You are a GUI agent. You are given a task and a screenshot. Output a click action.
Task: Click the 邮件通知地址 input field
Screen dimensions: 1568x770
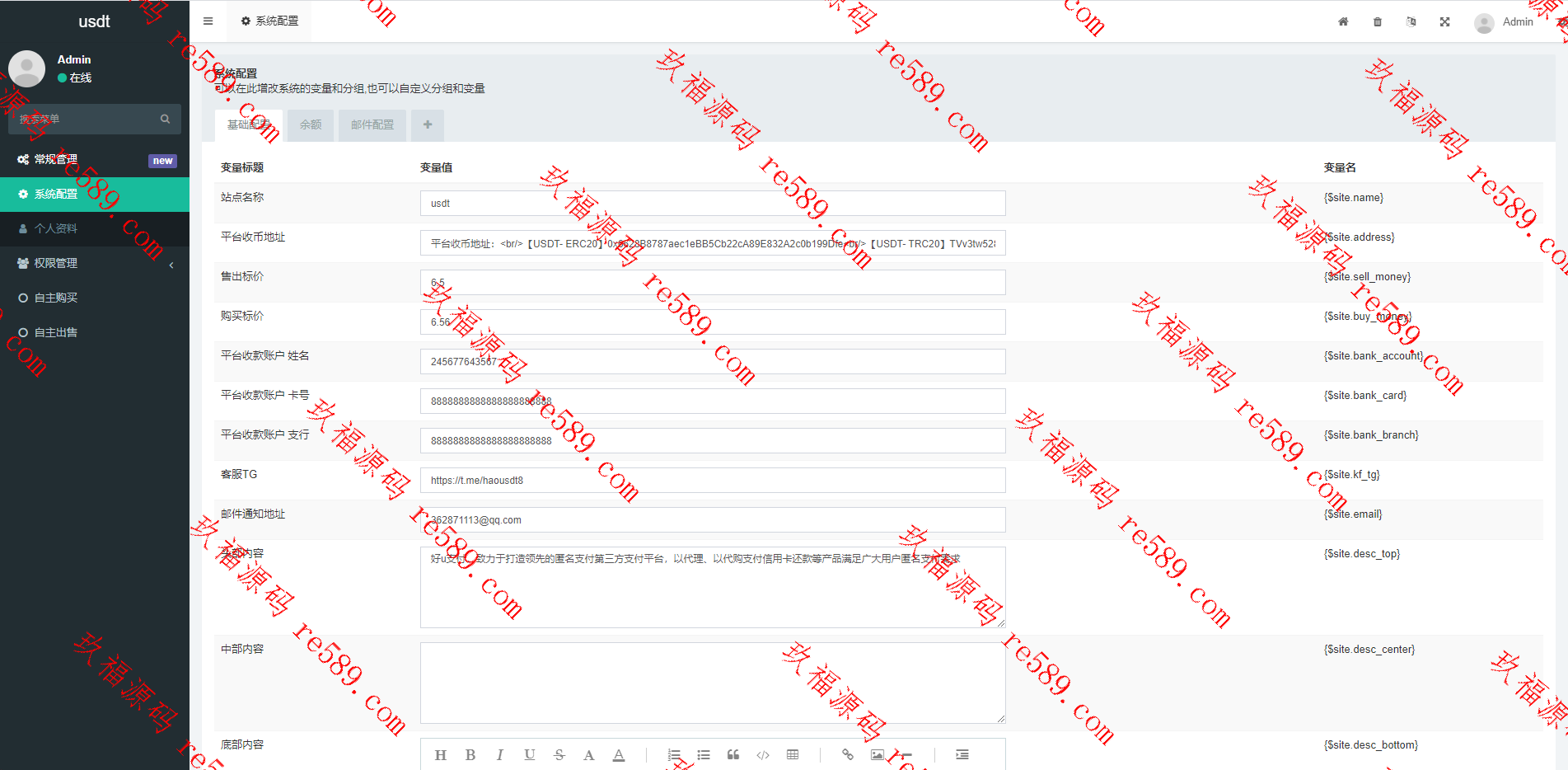tap(713, 519)
